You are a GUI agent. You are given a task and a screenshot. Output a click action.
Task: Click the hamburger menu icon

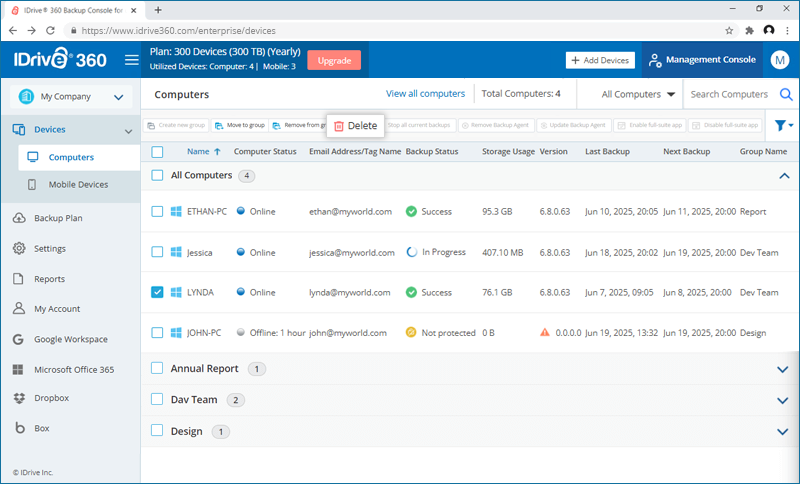point(131,60)
